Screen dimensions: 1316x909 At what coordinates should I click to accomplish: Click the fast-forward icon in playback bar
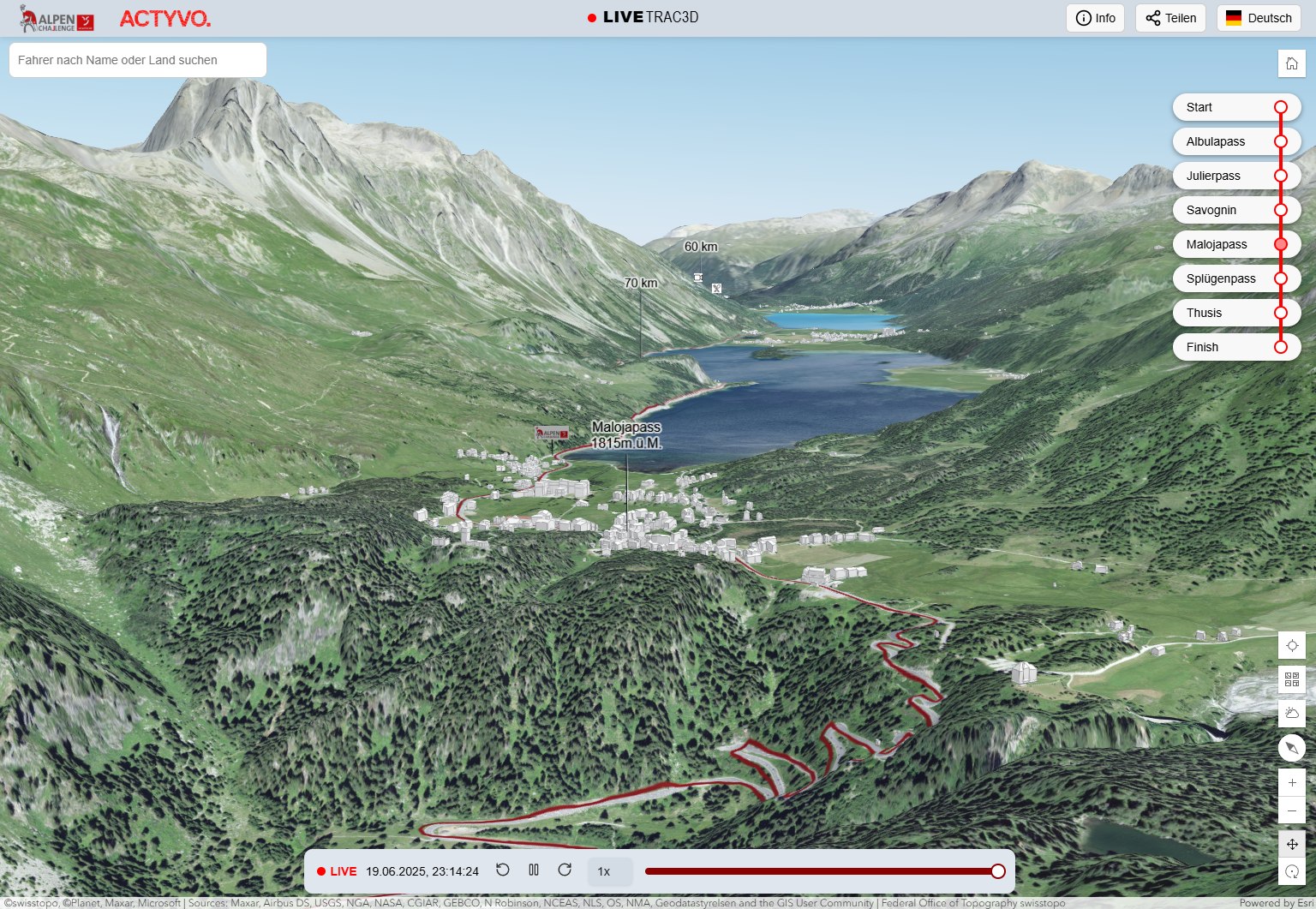click(x=565, y=870)
